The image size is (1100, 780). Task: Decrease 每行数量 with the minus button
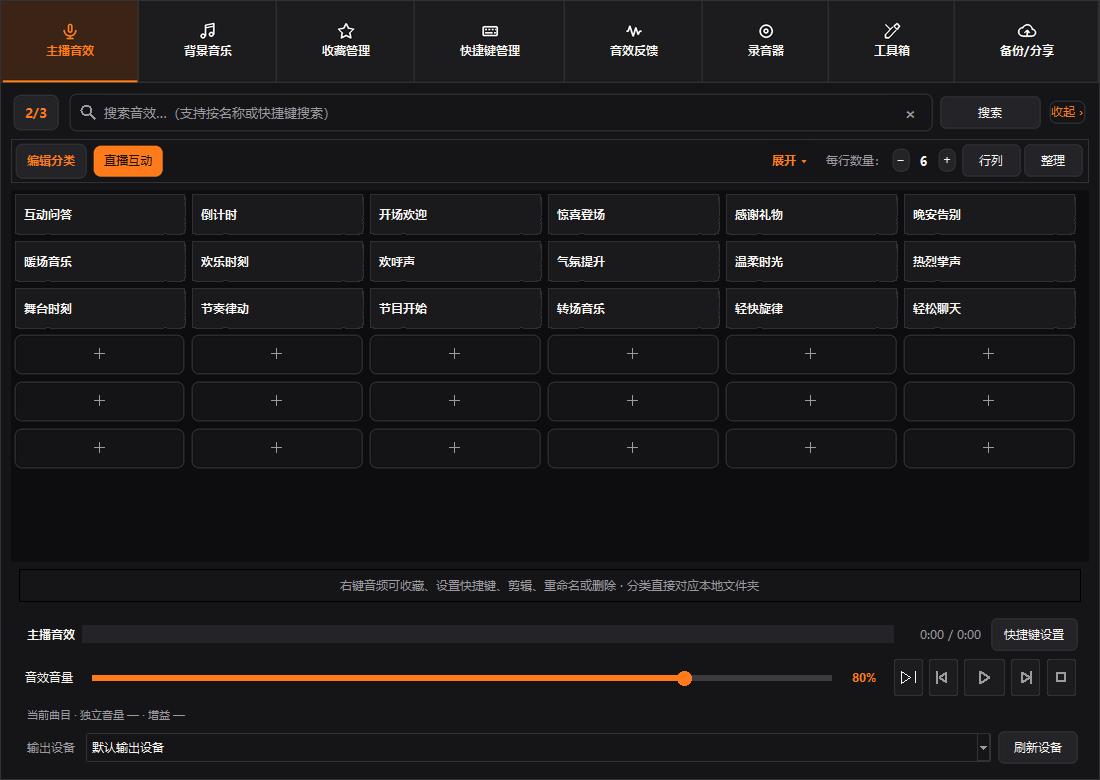point(901,161)
